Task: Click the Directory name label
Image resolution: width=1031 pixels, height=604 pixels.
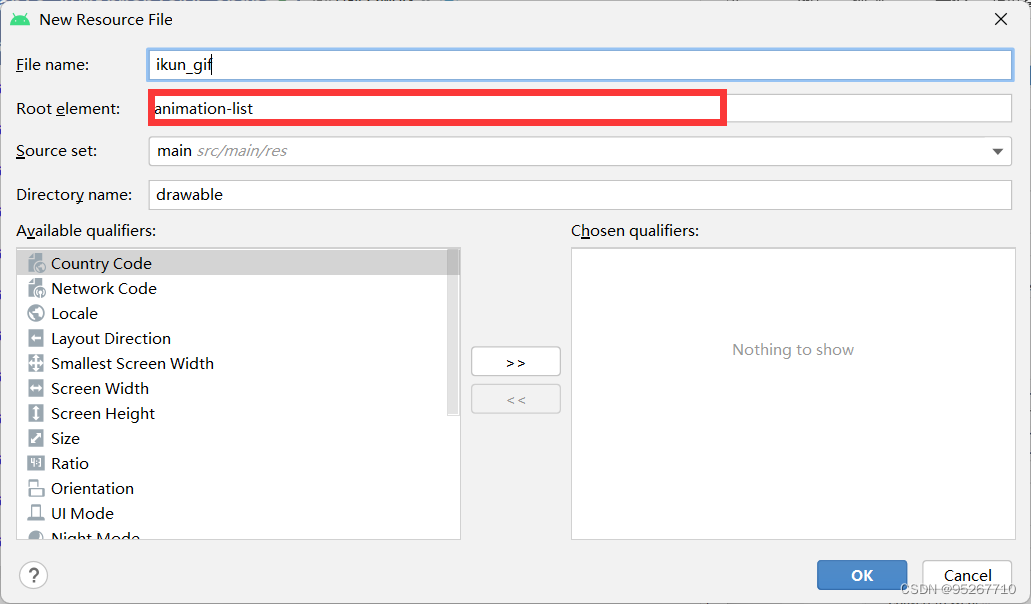Action: 74,195
